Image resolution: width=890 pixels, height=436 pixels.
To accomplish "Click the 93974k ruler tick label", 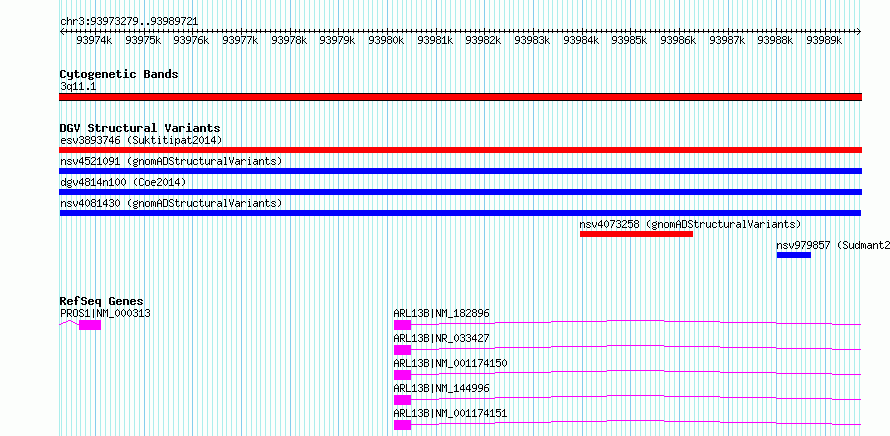I will point(94,40).
